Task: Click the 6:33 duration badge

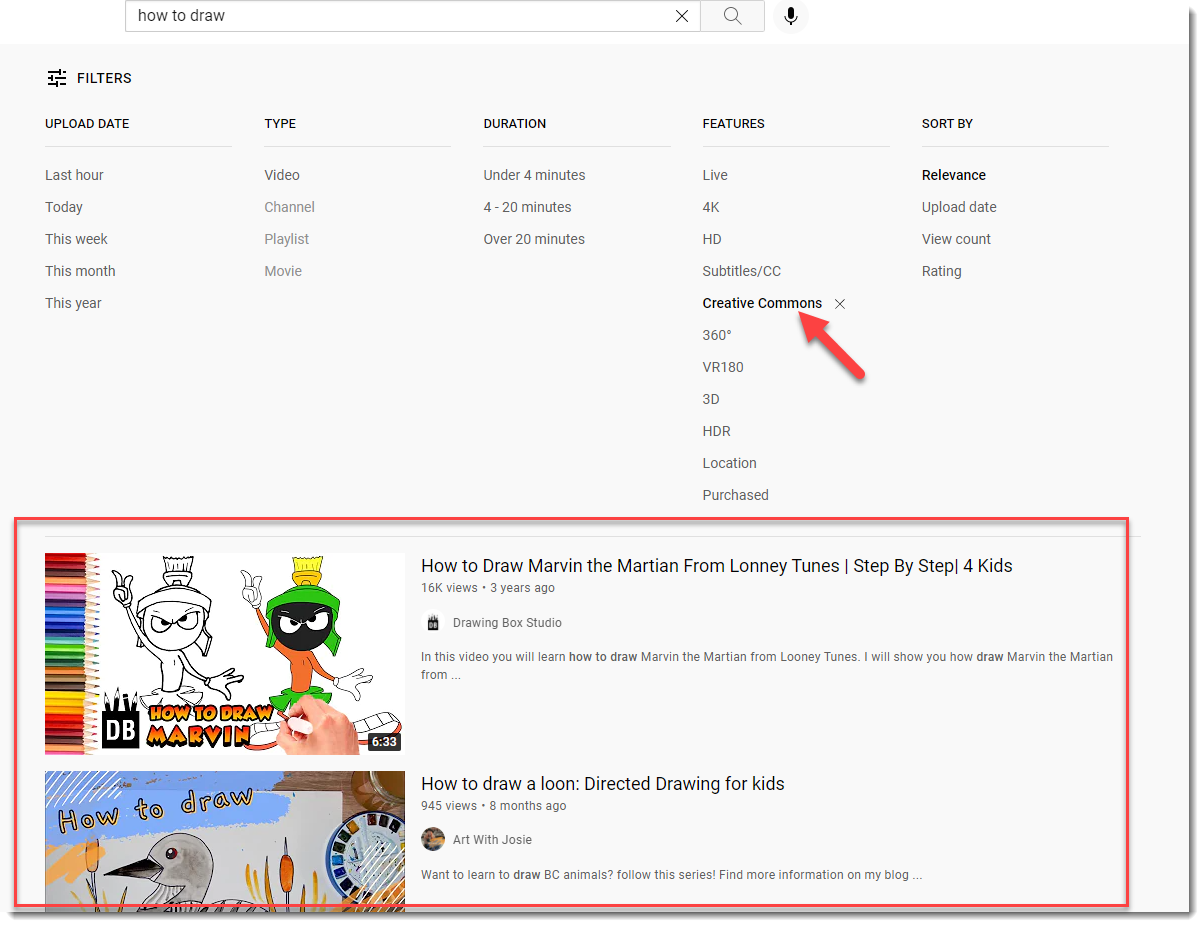Action: tap(384, 742)
